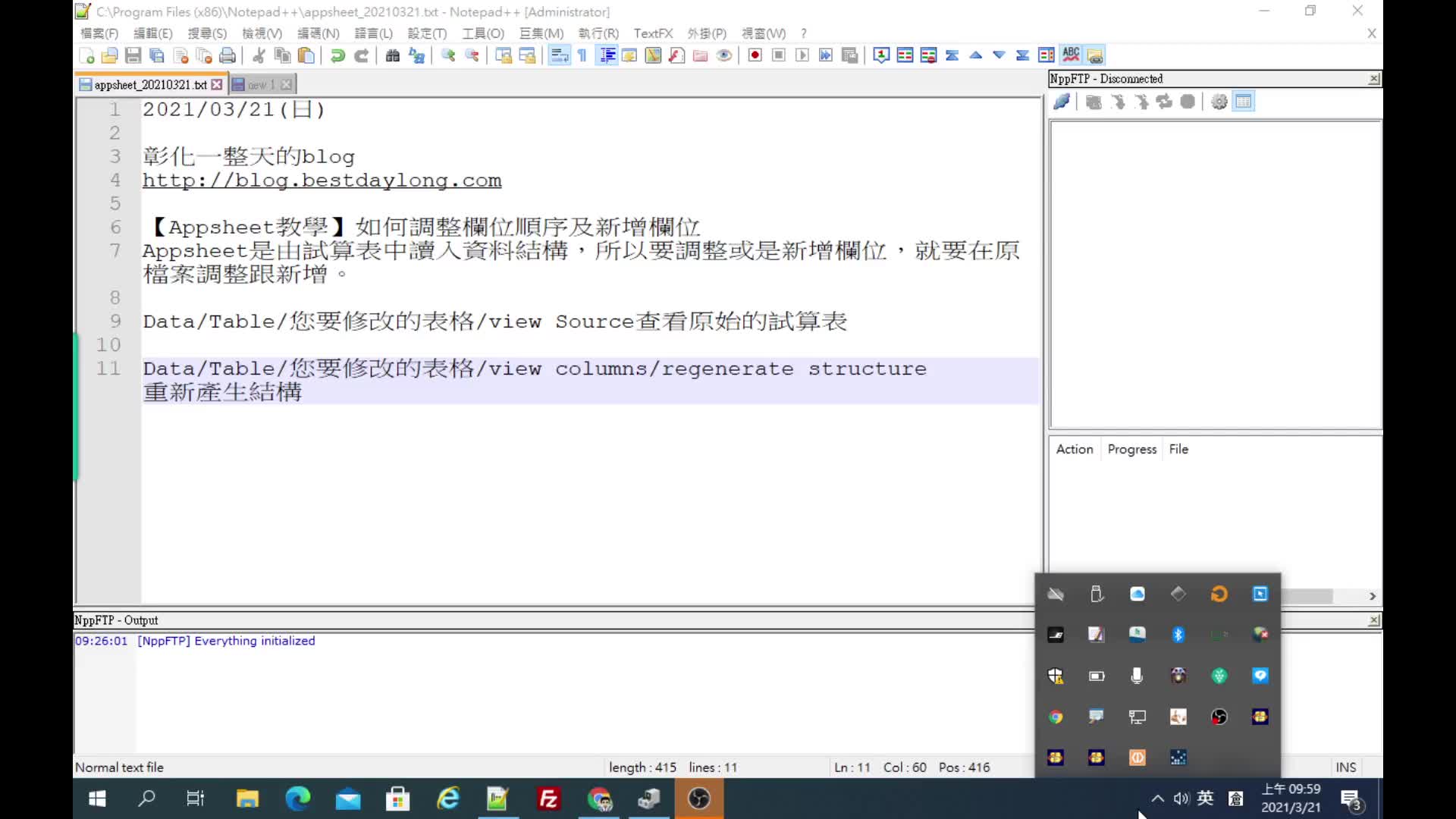
Task: Click the Run macro multiple times icon
Action: pyautogui.click(x=826, y=55)
